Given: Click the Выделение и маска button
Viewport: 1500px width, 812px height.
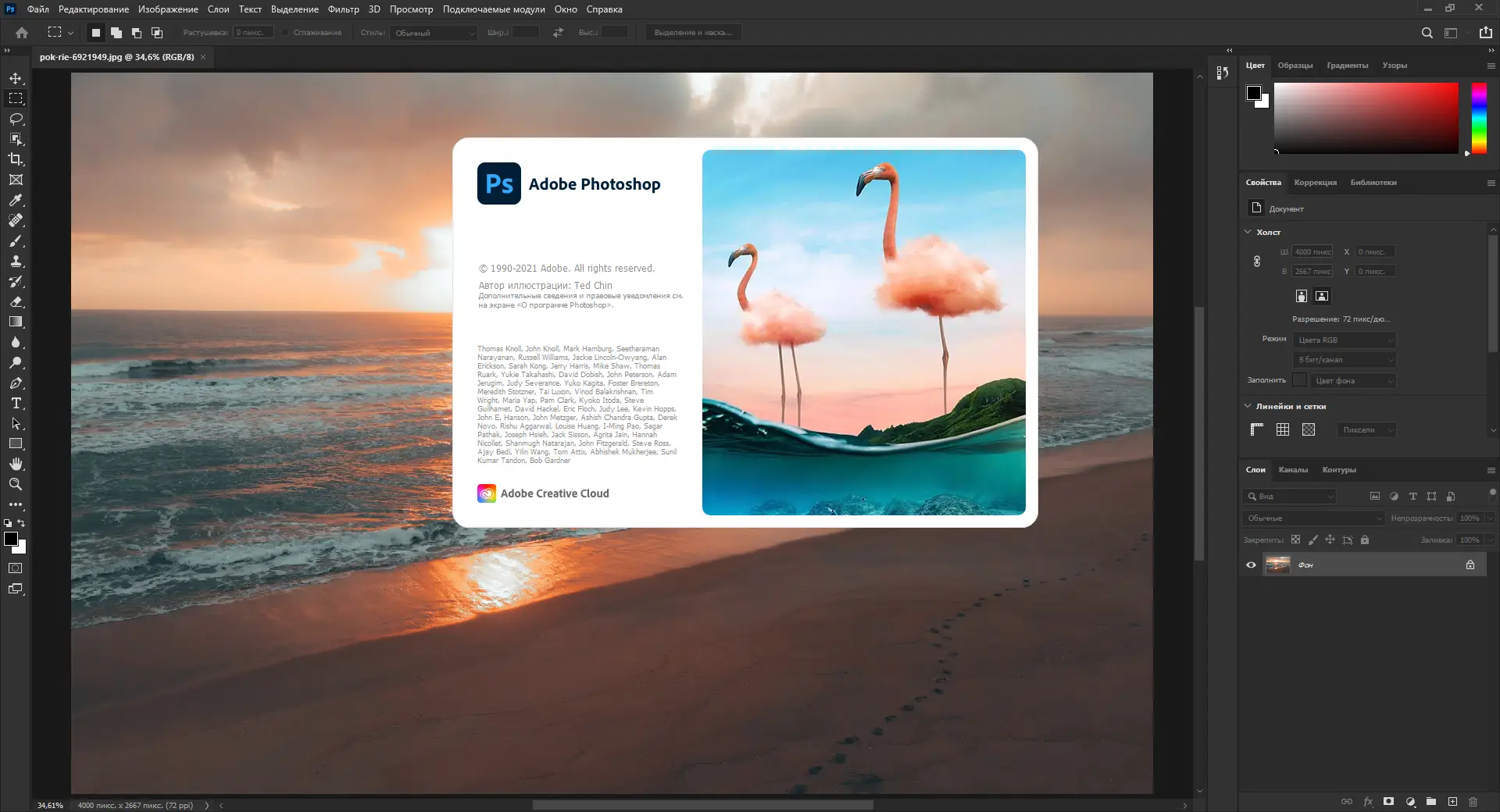Looking at the screenshot, I should [693, 33].
